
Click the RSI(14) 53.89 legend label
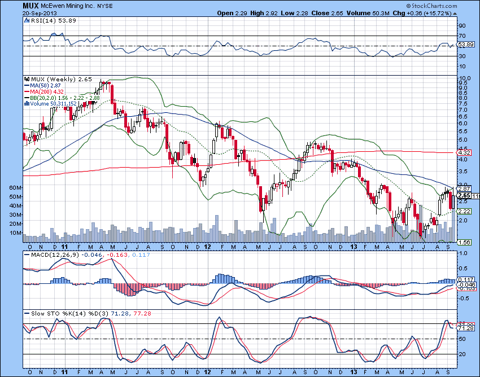click(53, 21)
